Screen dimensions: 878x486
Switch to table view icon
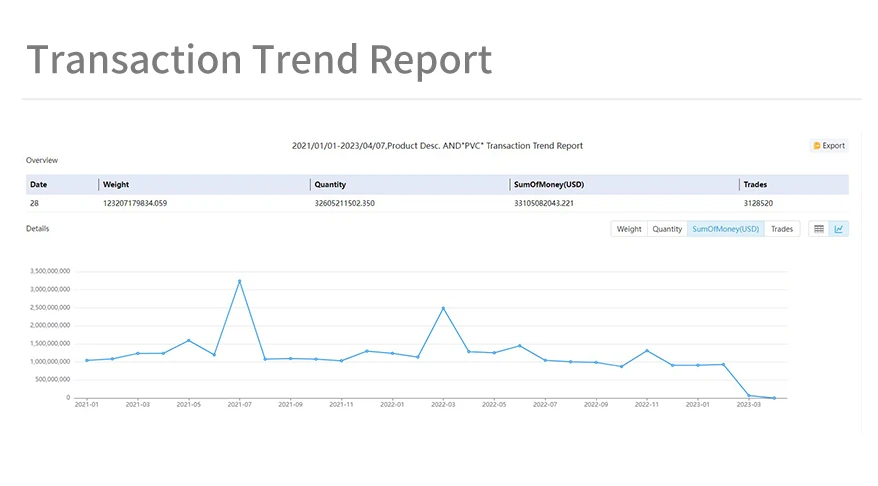click(819, 229)
